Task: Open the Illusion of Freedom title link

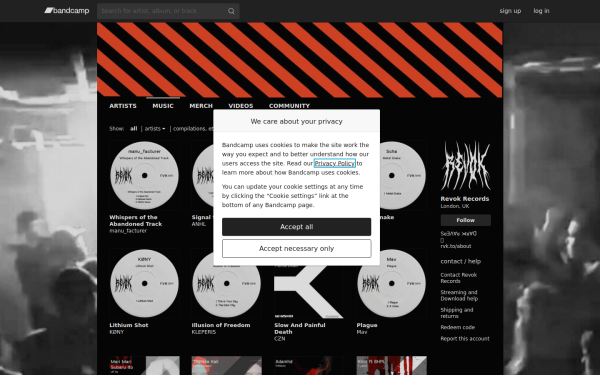Action: [221, 325]
